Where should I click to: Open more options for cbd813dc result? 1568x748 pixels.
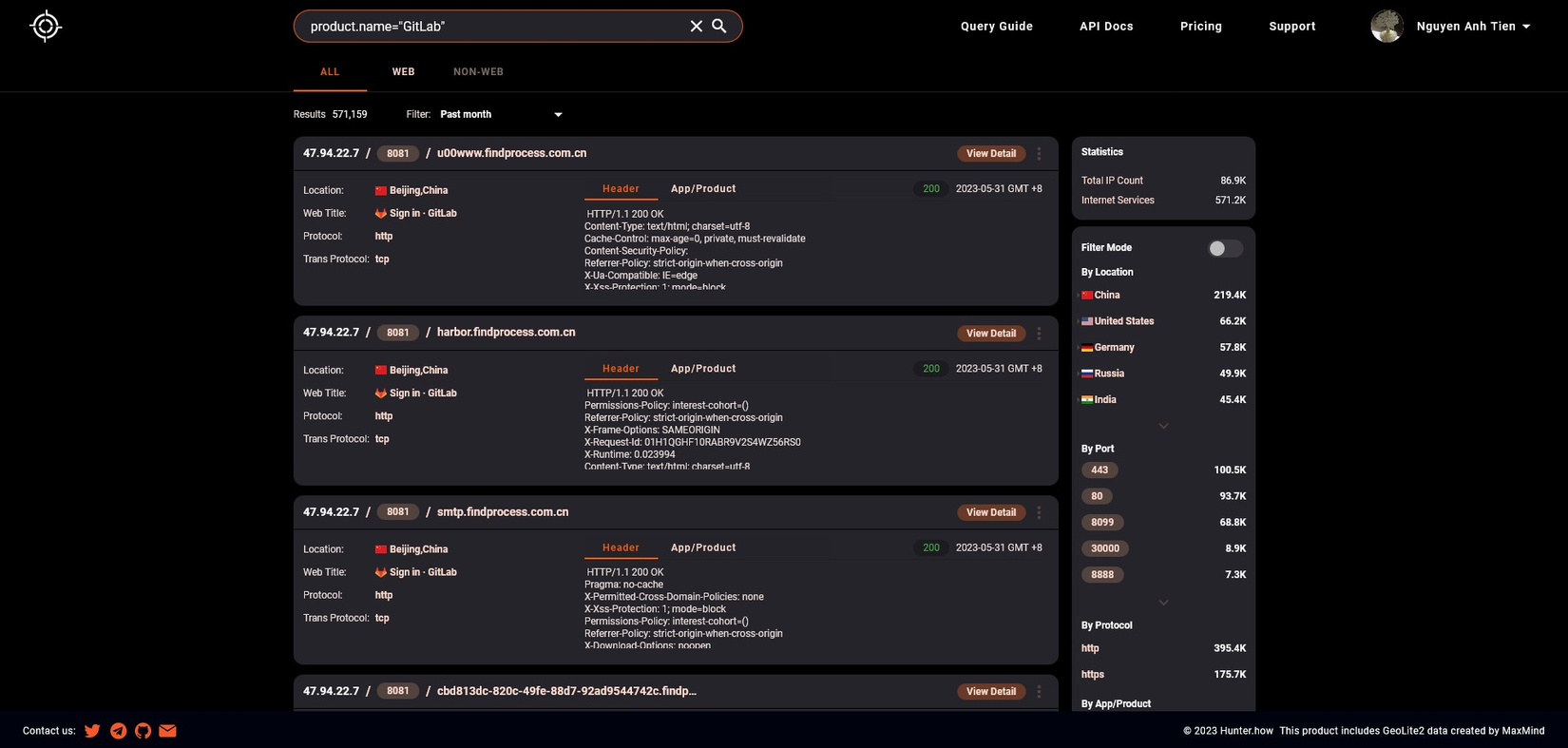pyautogui.click(x=1039, y=692)
